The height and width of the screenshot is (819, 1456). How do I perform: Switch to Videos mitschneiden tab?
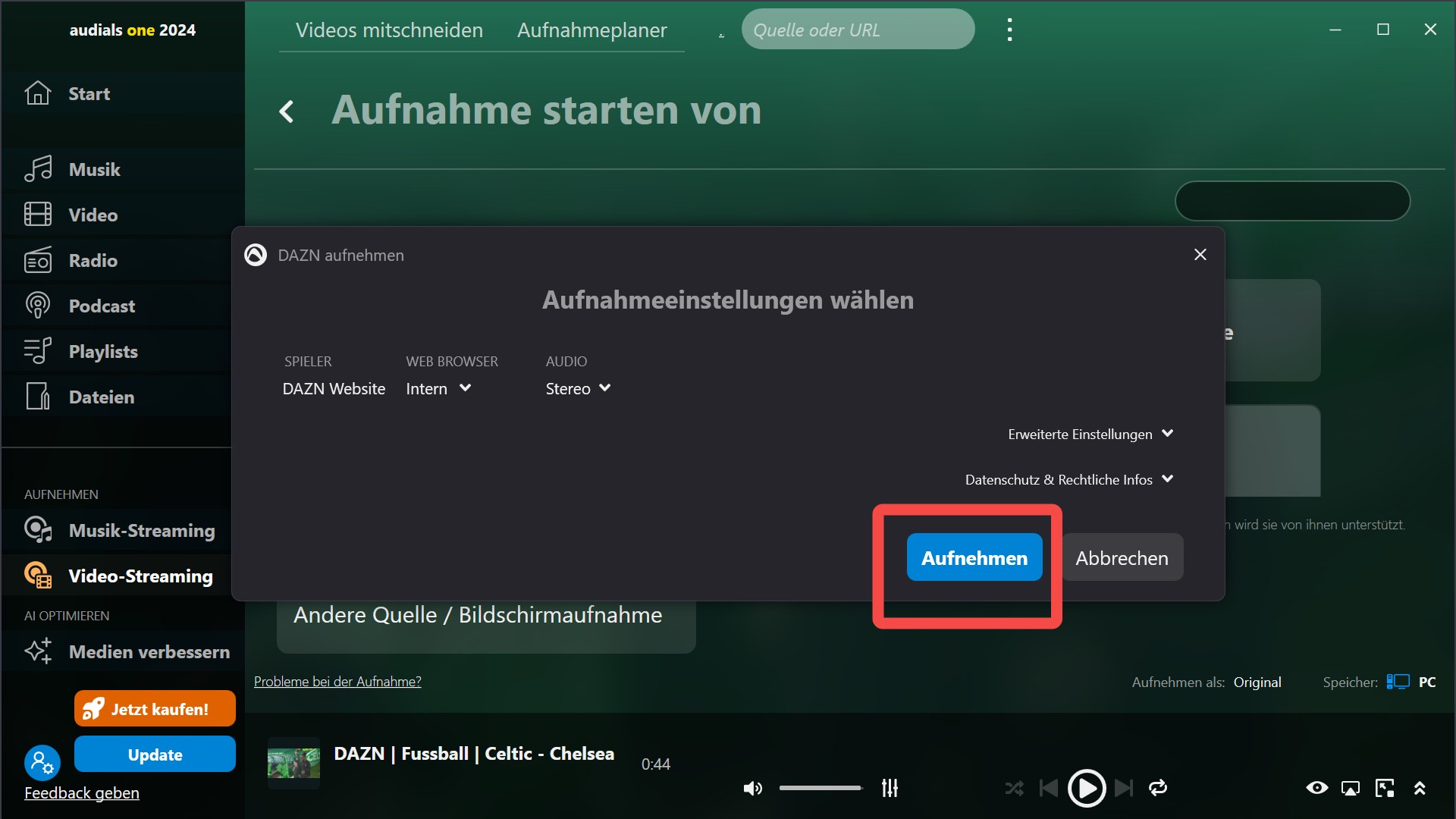389,30
